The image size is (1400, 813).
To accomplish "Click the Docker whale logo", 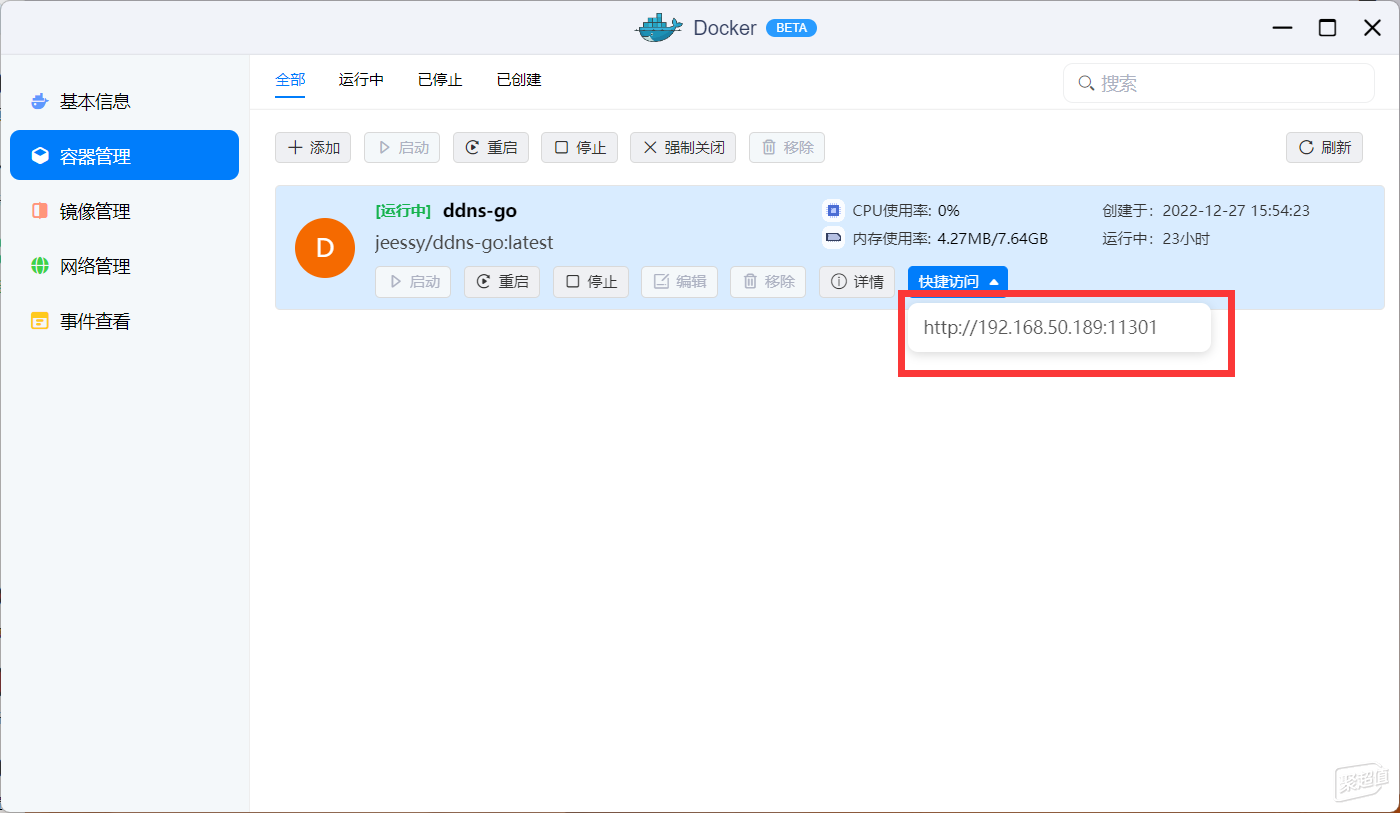I will [x=659, y=28].
